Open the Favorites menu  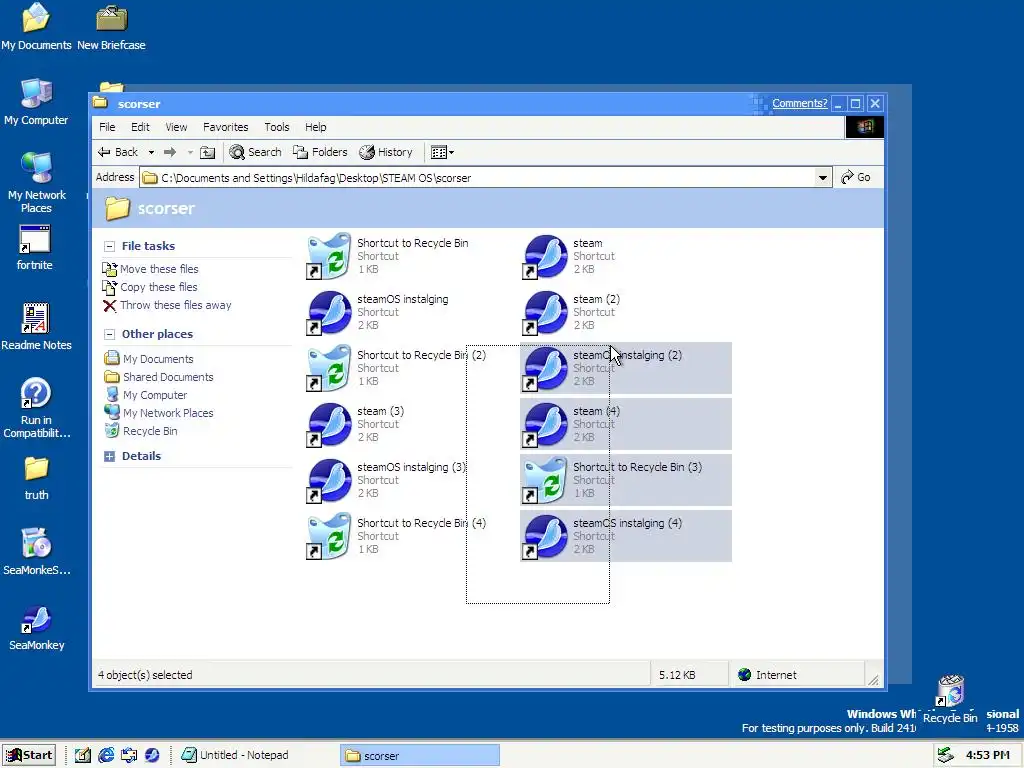coord(225,127)
